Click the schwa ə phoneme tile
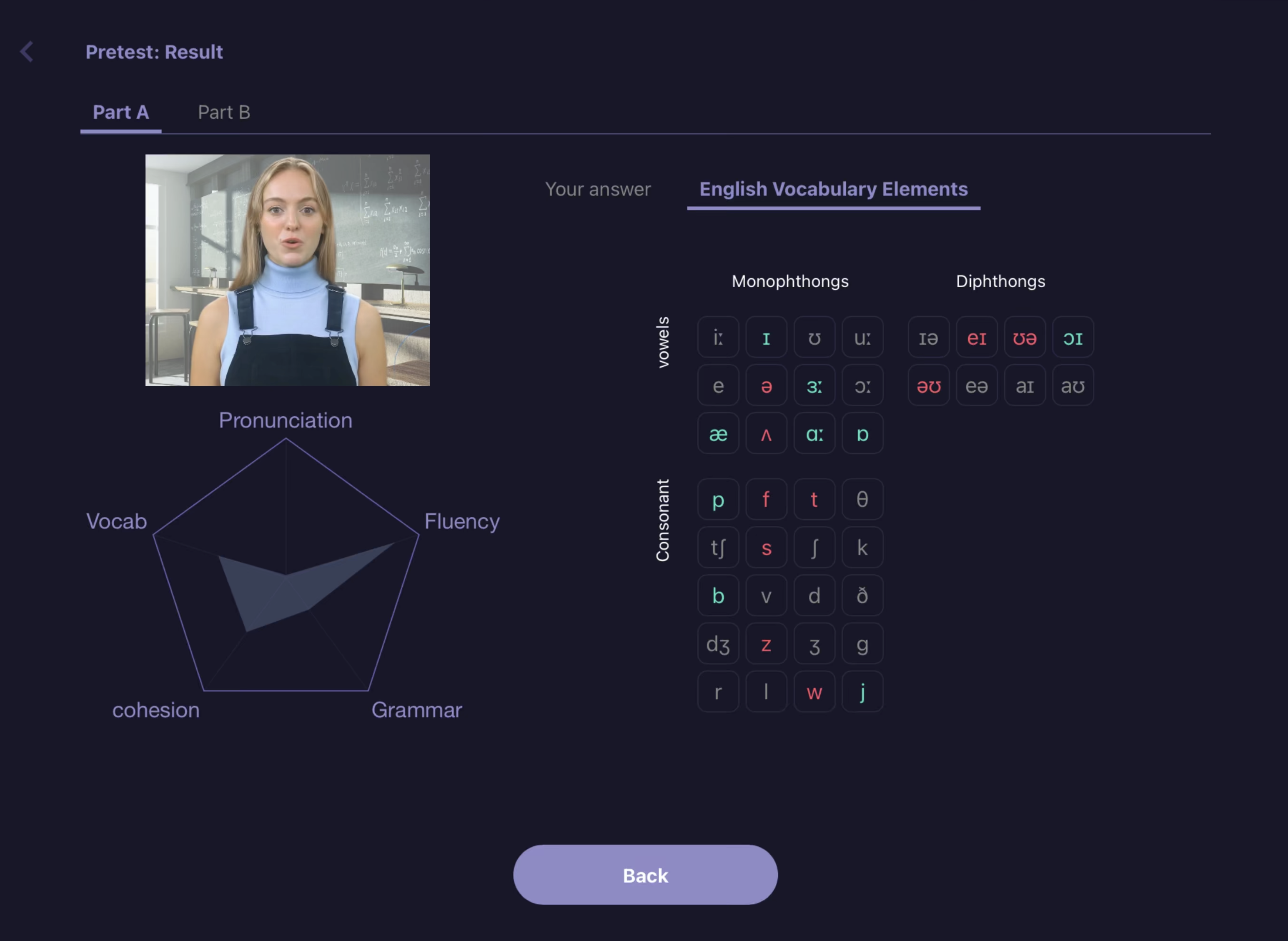This screenshot has height=941, width=1288. click(766, 385)
